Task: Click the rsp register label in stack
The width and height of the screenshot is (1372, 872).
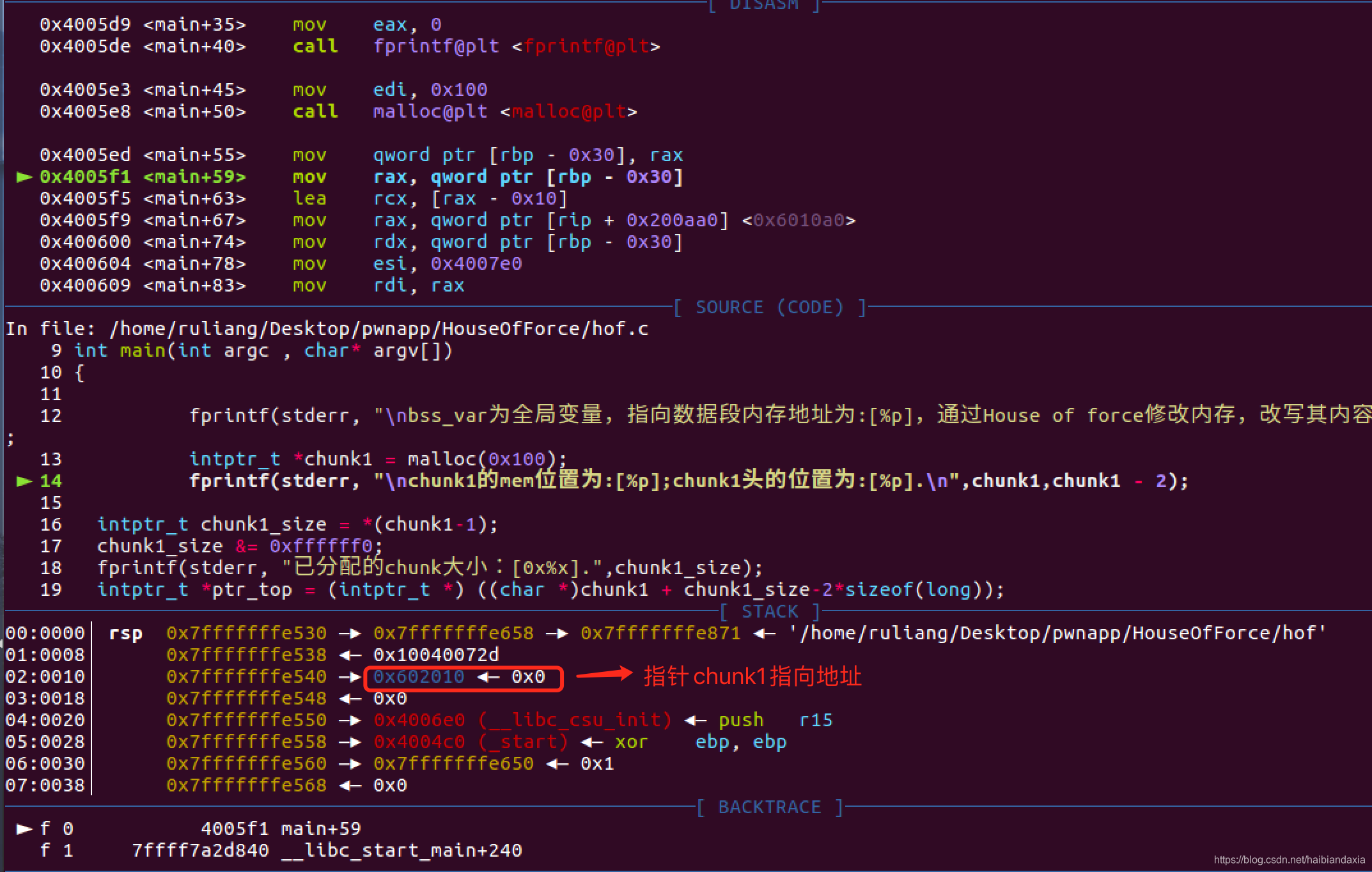Action: click(125, 634)
